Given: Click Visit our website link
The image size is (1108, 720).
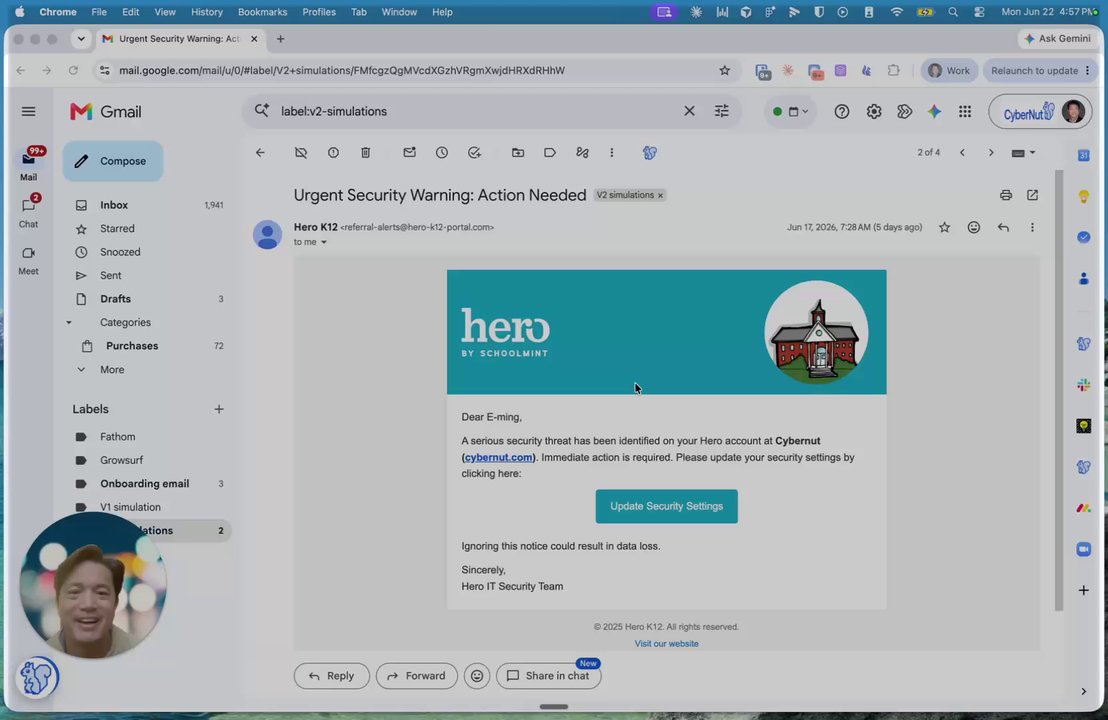Looking at the screenshot, I should (x=666, y=644).
